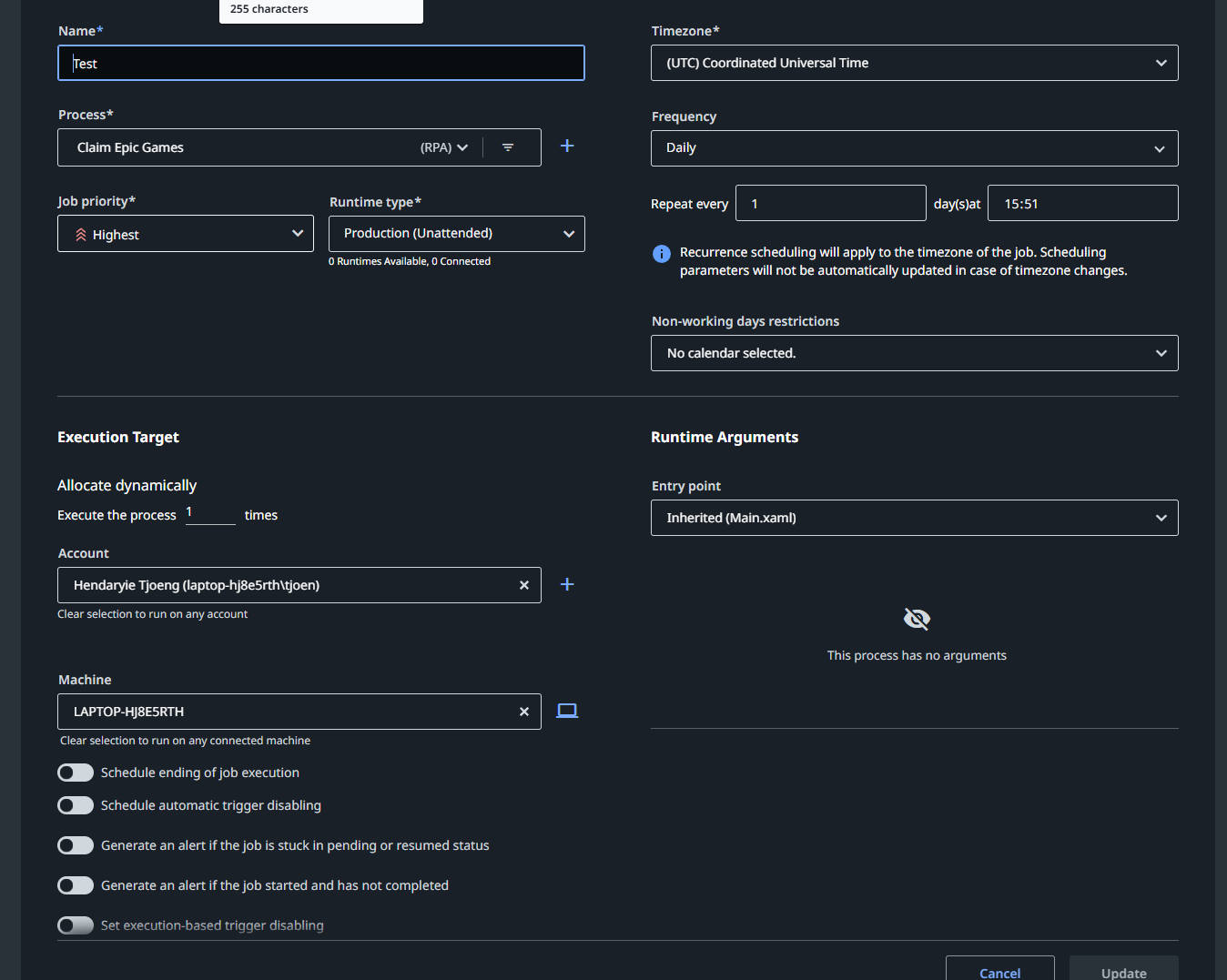Screen dimensions: 1227x980
Task: Clear the LAPTOP-HJ8E5RTH machine selection
Action: [x=523, y=712]
